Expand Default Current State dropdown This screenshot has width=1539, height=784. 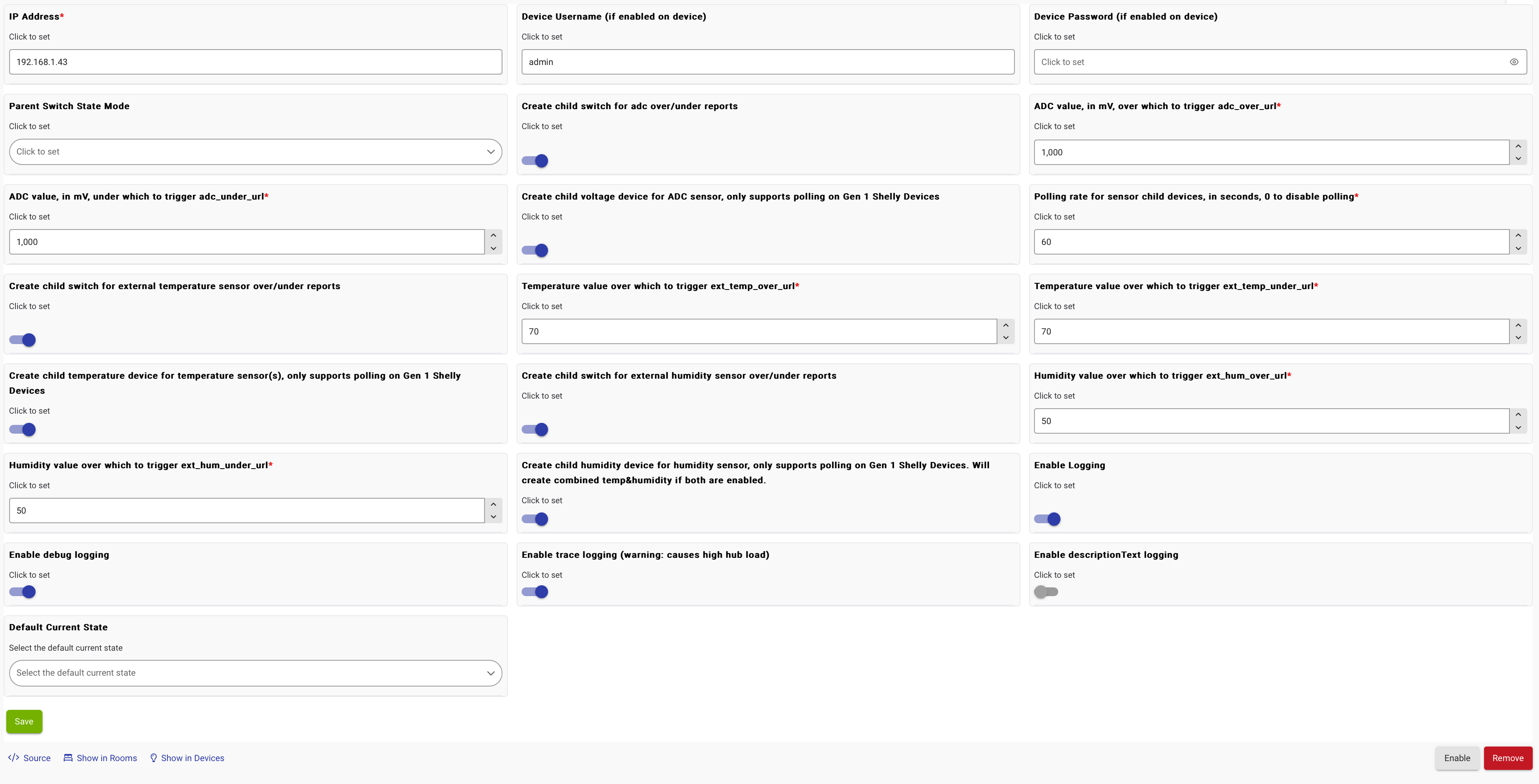255,673
